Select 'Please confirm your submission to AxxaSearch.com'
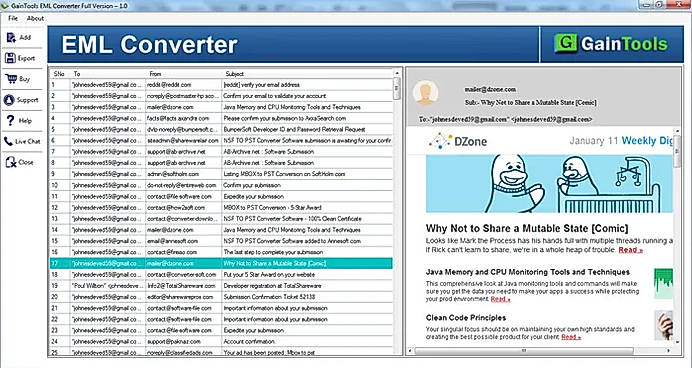The image size is (692, 368). [x=221, y=118]
